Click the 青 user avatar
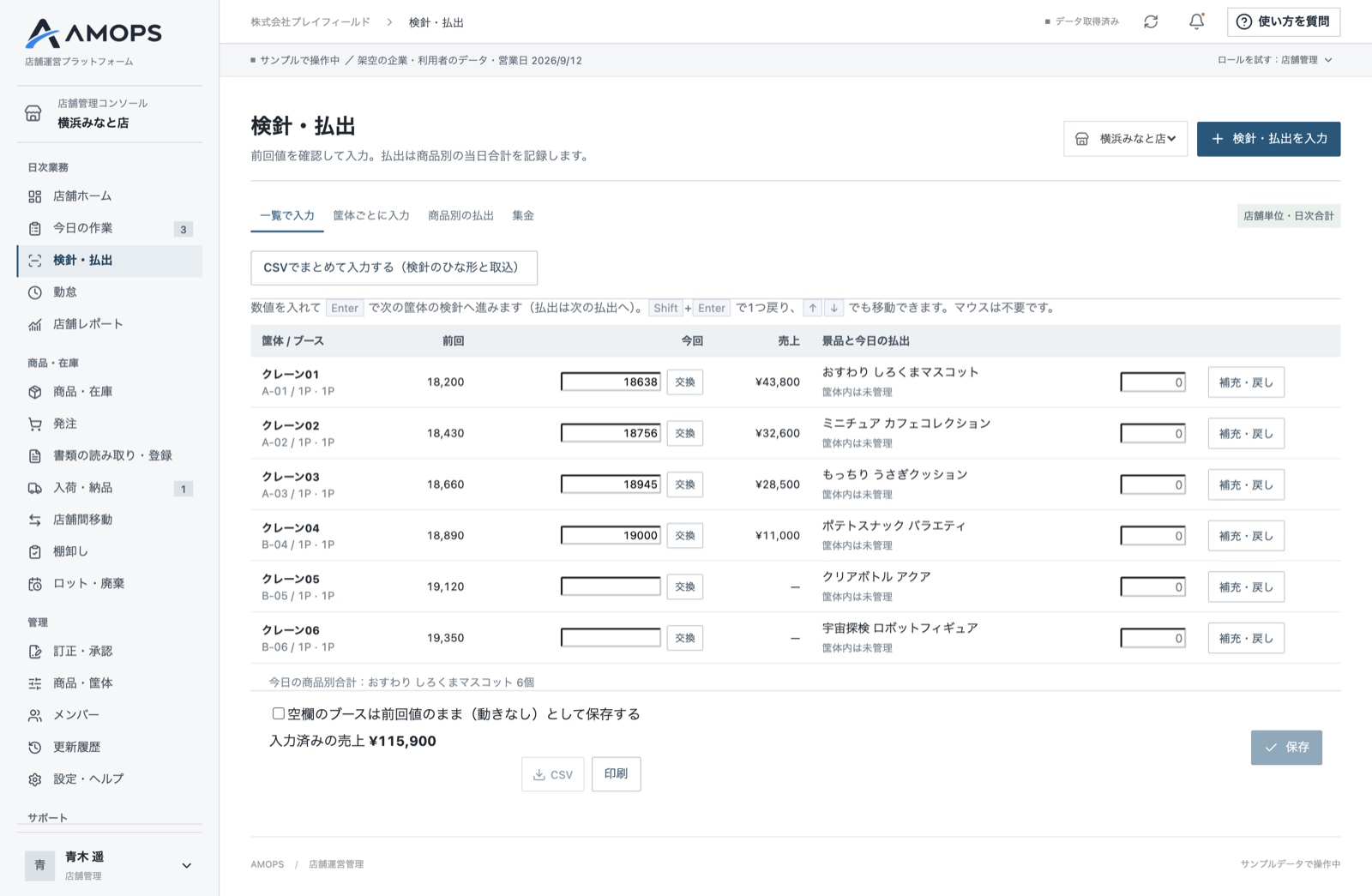 click(39, 865)
